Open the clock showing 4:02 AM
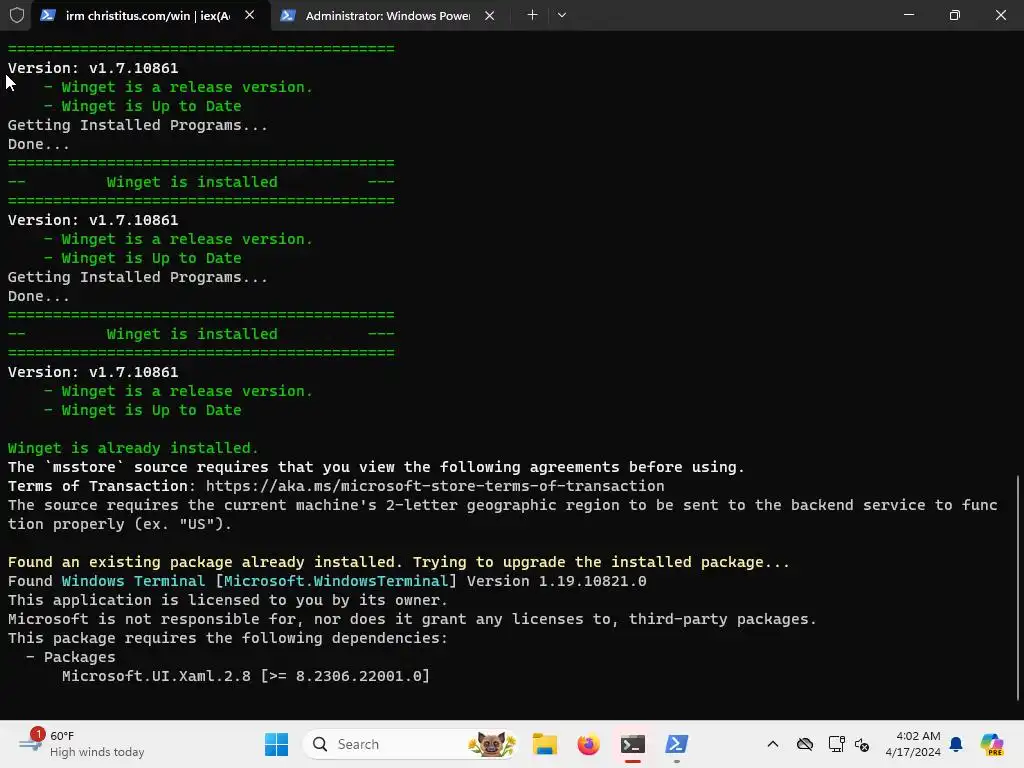The width and height of the screenshot is (1024, 768). pos(913,744)
